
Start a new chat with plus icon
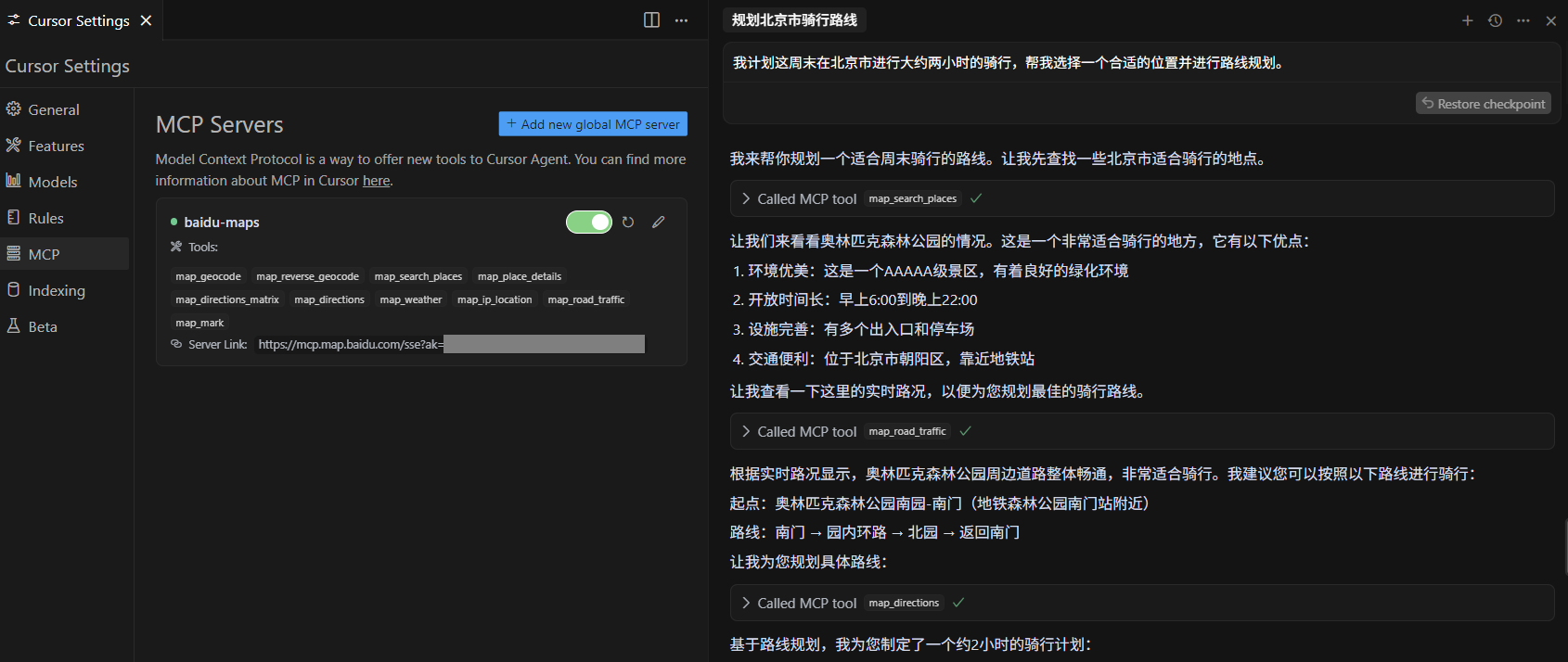1467,20
